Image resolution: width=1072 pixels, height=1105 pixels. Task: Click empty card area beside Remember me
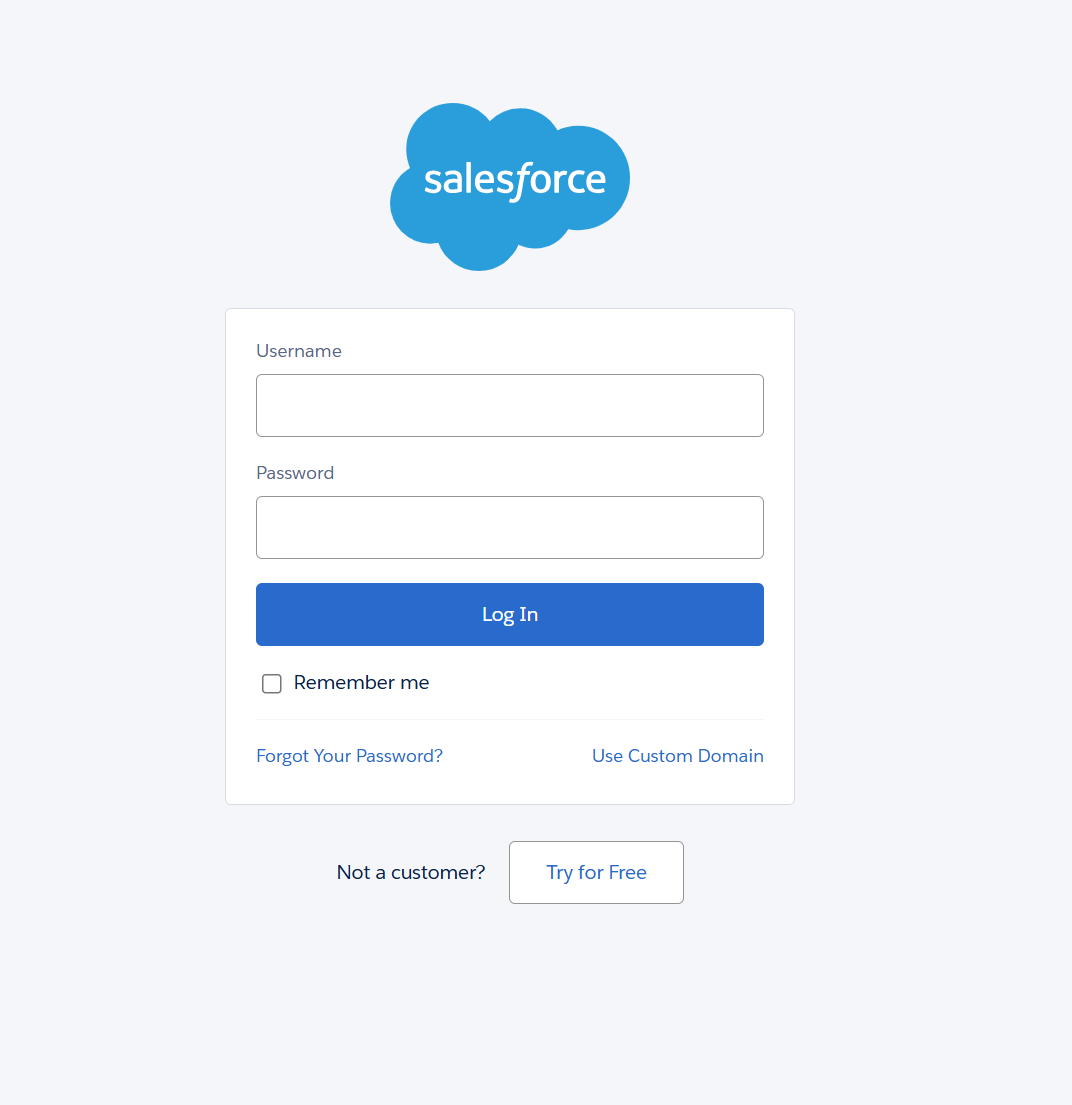click(599, 683)
